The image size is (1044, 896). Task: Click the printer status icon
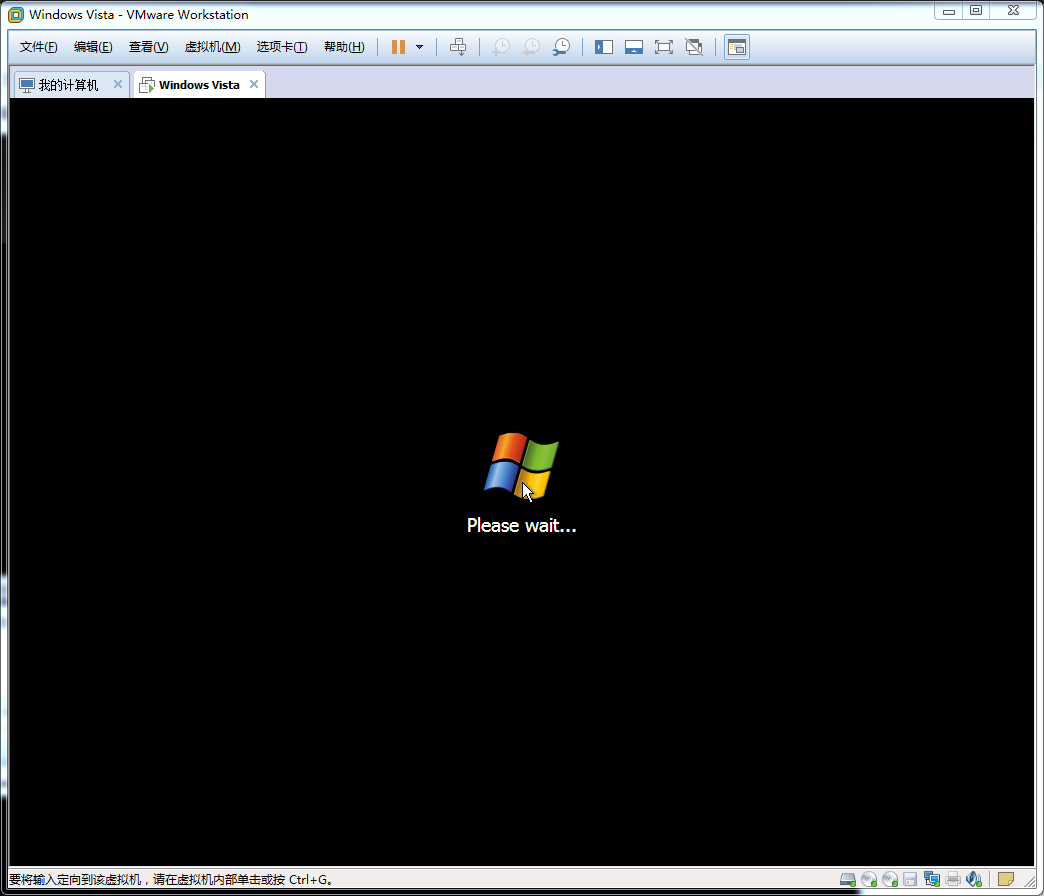click(953, 879)
